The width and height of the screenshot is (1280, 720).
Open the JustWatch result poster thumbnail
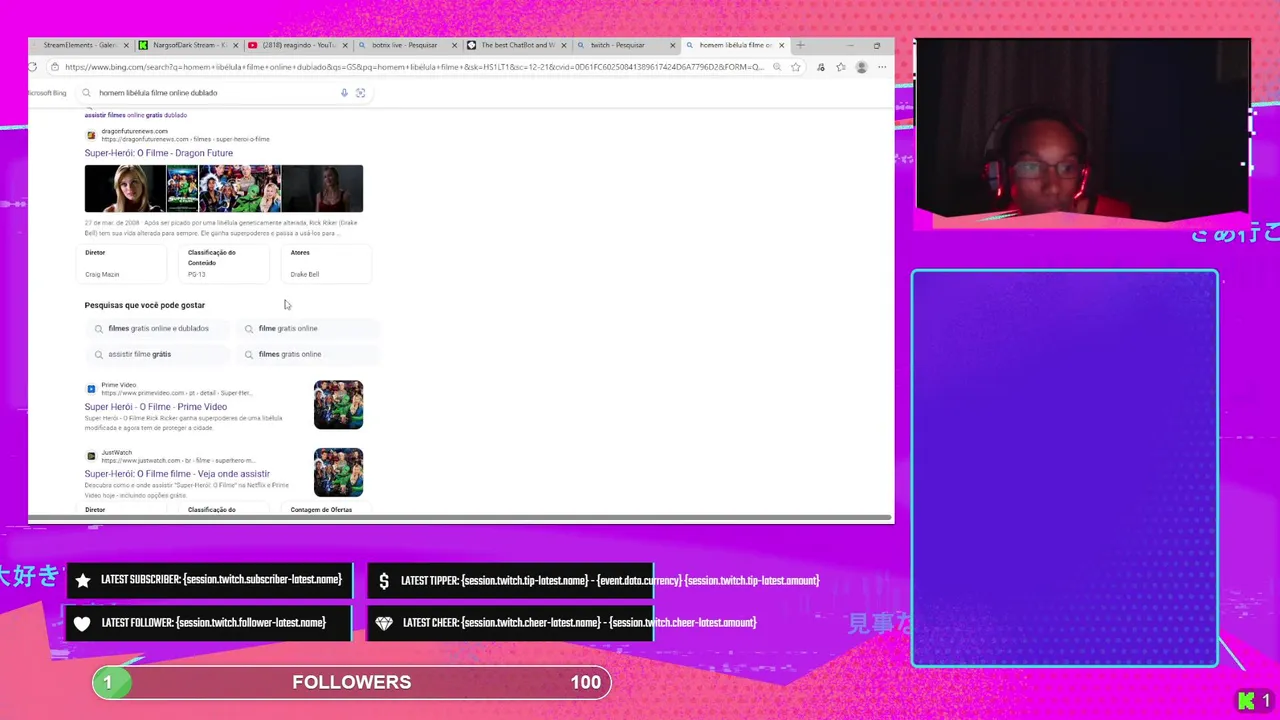click(338, 472)
